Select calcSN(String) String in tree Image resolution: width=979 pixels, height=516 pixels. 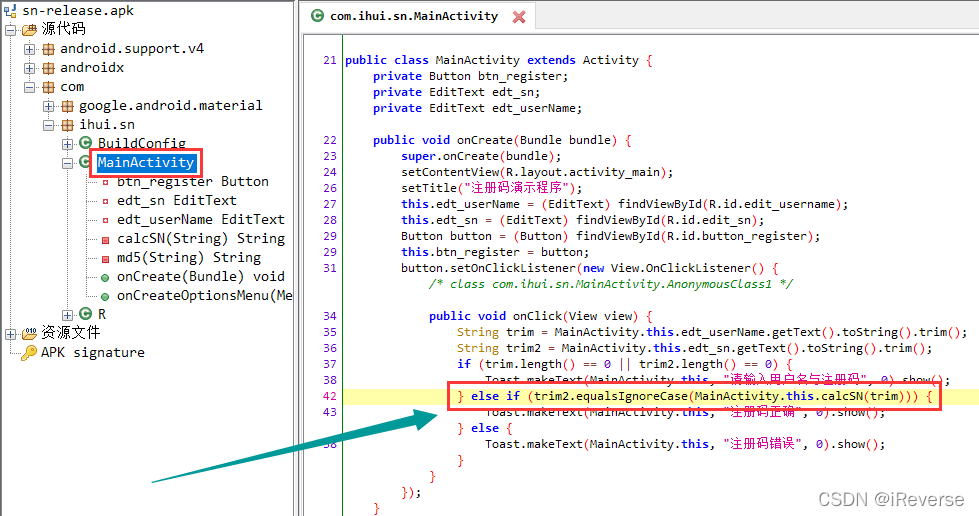click(200, 239)
